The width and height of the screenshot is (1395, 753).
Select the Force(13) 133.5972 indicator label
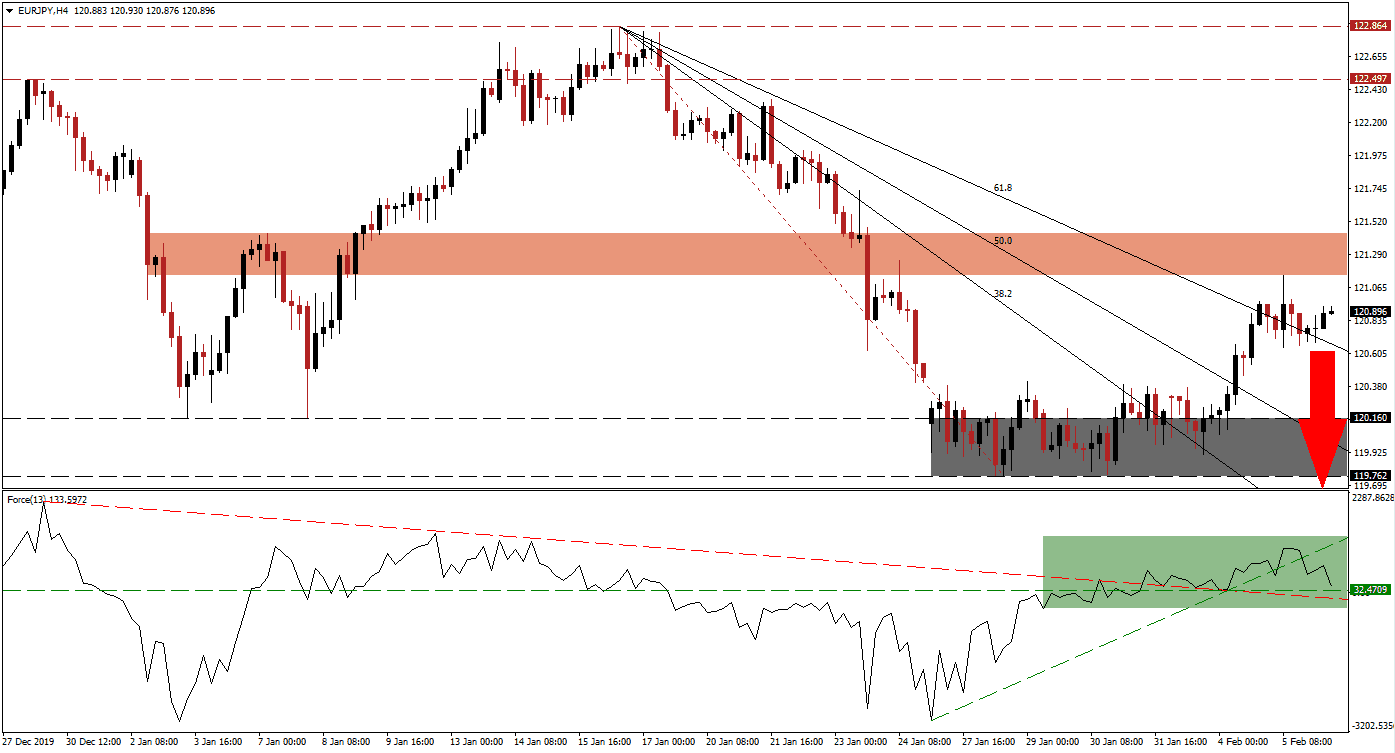(x=46, y=497)
